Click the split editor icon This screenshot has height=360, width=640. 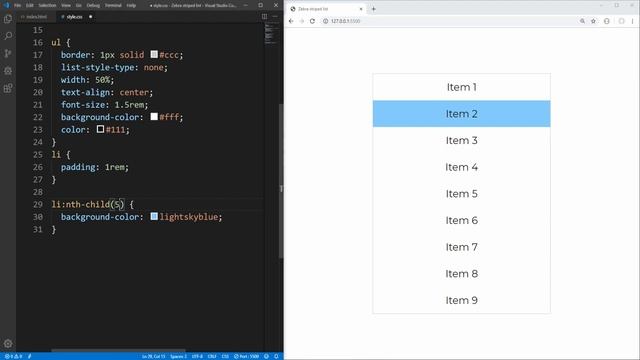pos(264,17)
